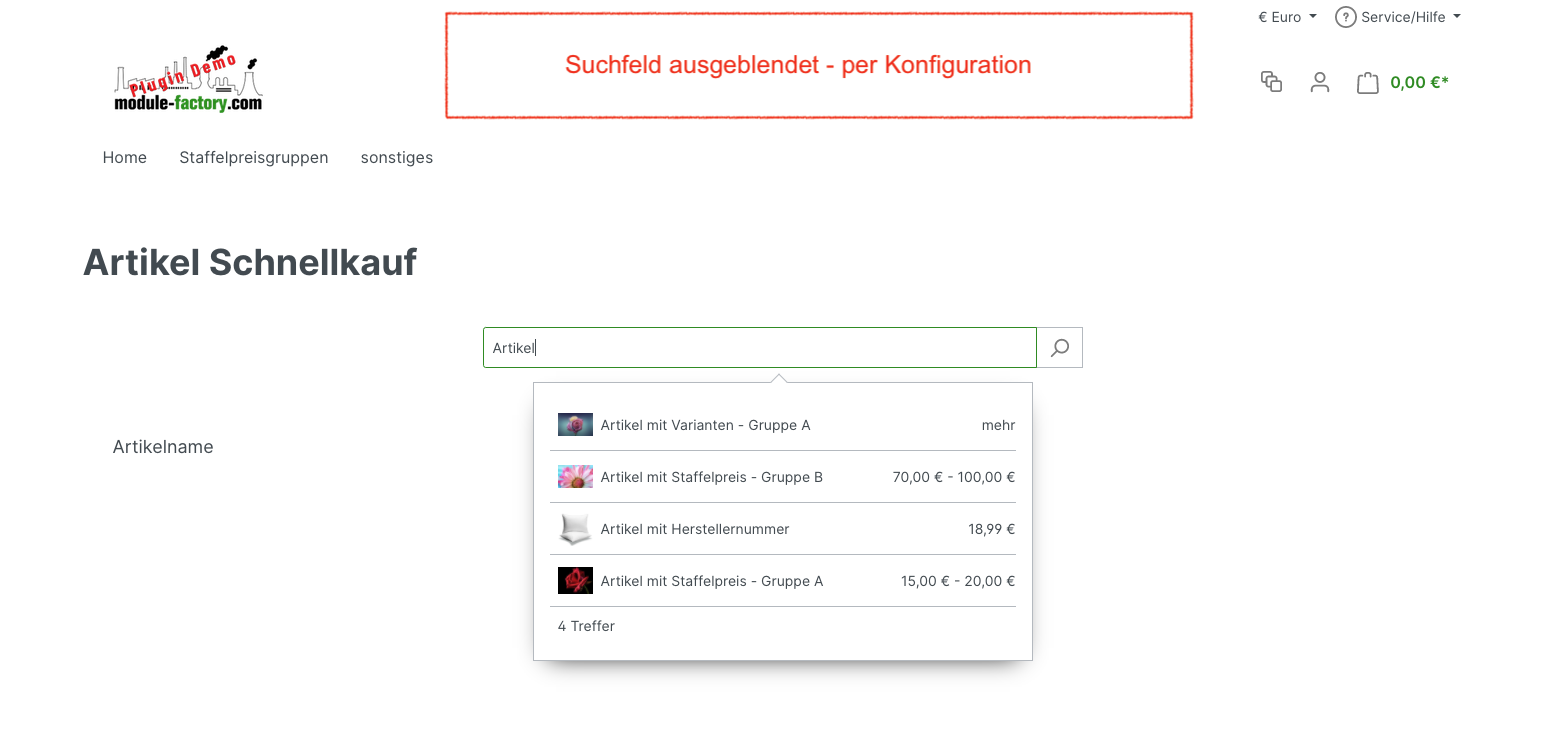Viewport: 1542px width, 745px height.
Task: Click the Service/Hilfe question mark icon
Action: 1345,17
